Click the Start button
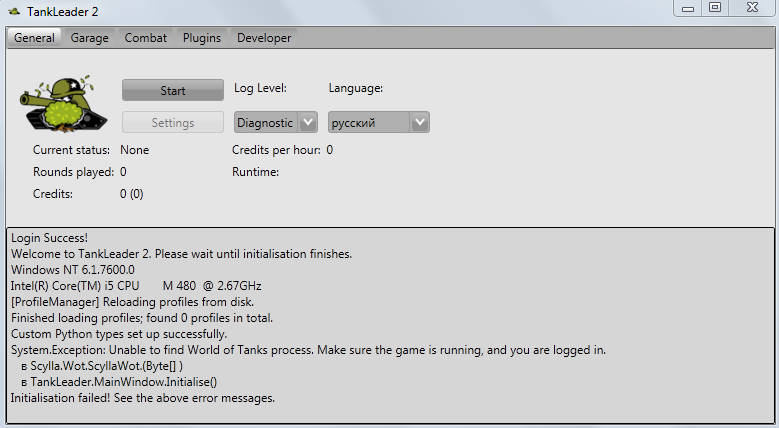This screenshot has width=779, height=428. [173, 90]
